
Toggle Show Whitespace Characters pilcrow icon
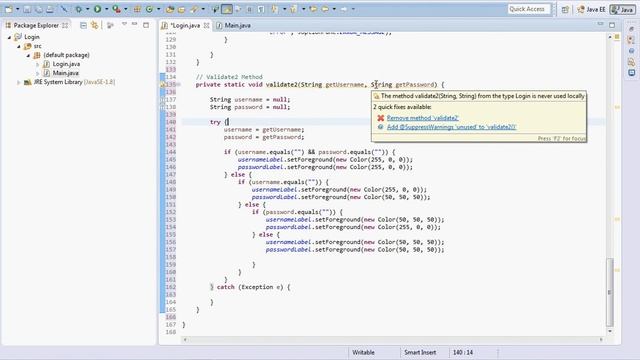(x=261, y=9)
